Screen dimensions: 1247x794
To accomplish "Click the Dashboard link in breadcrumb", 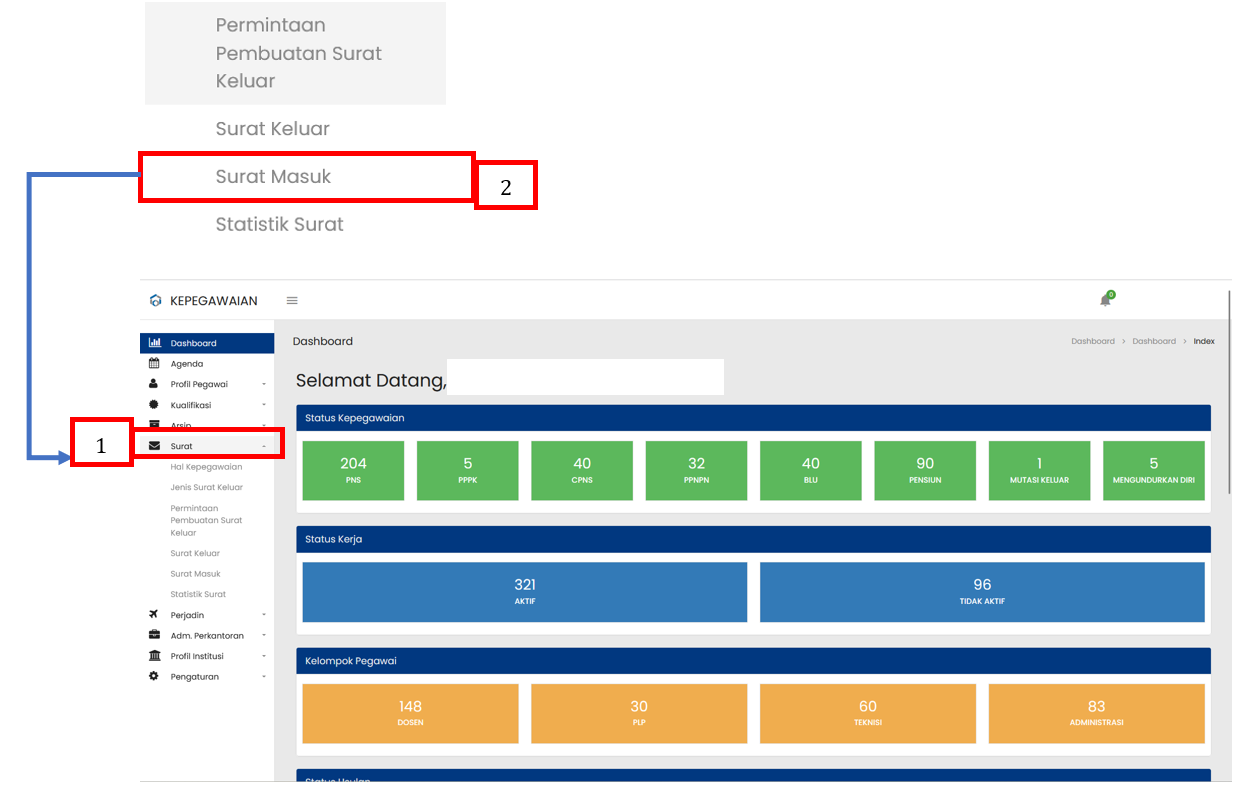I will pos(1092,341).
